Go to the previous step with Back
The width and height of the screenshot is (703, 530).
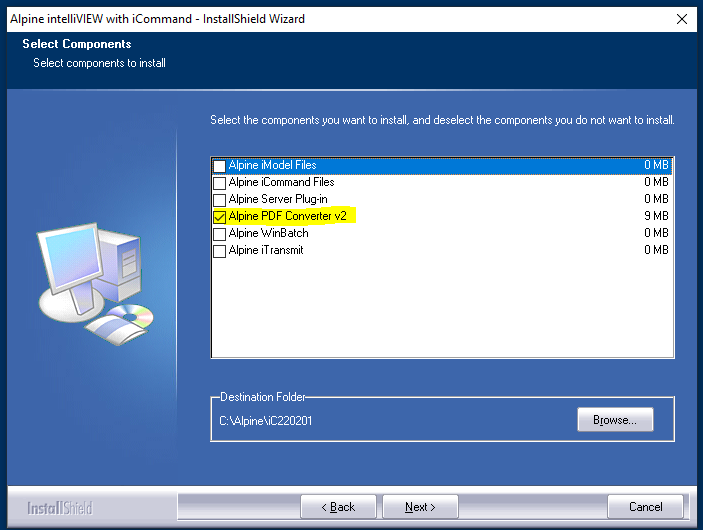(338, 507)
